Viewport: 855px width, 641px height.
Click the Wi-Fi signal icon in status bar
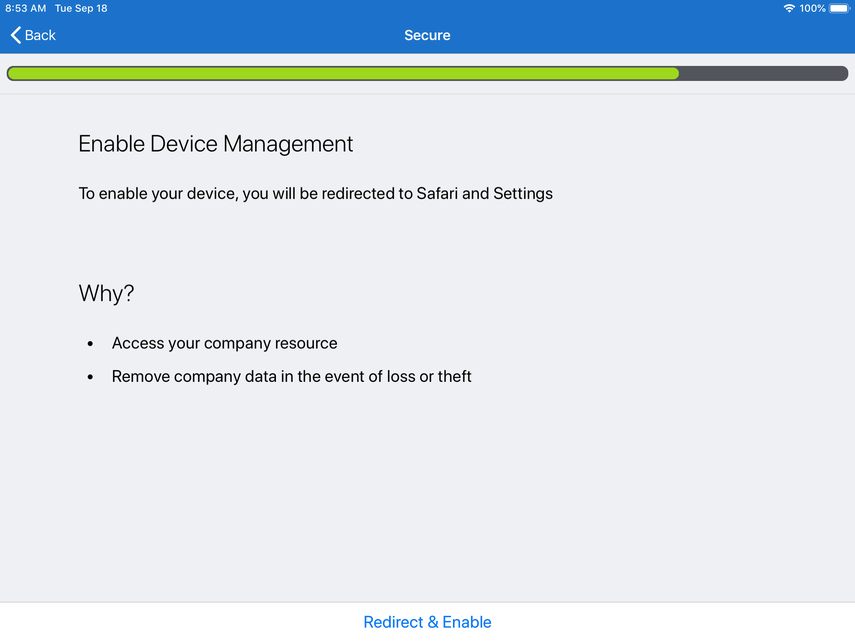pos(789,8)
